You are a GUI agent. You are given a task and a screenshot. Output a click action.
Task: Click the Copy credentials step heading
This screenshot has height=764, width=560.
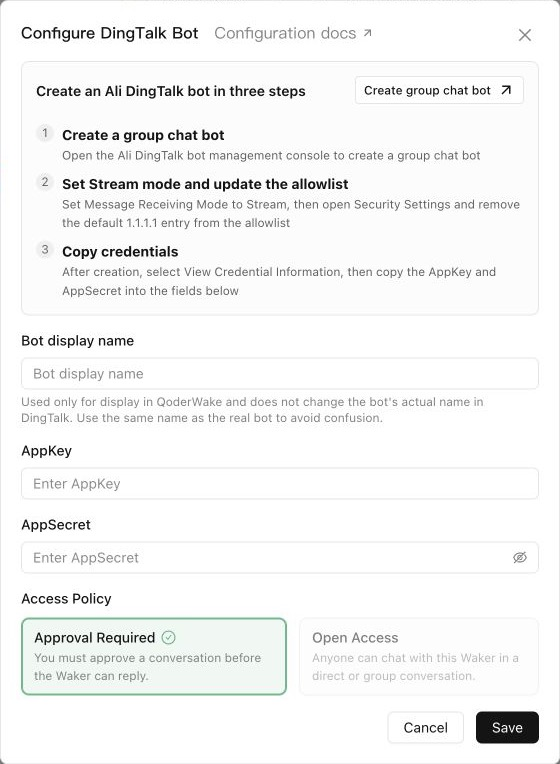(x=120, y=251)
